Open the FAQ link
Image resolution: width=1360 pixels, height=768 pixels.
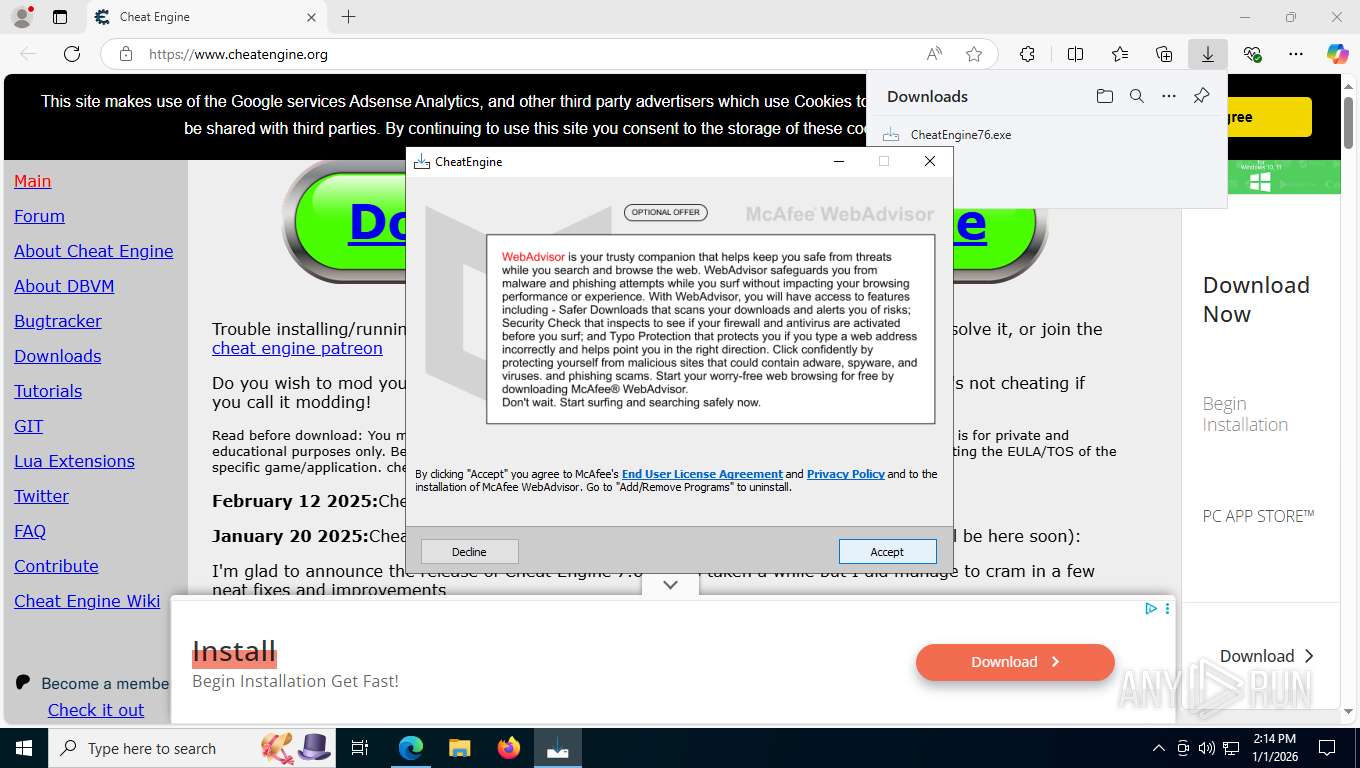(x=30, y=531)
